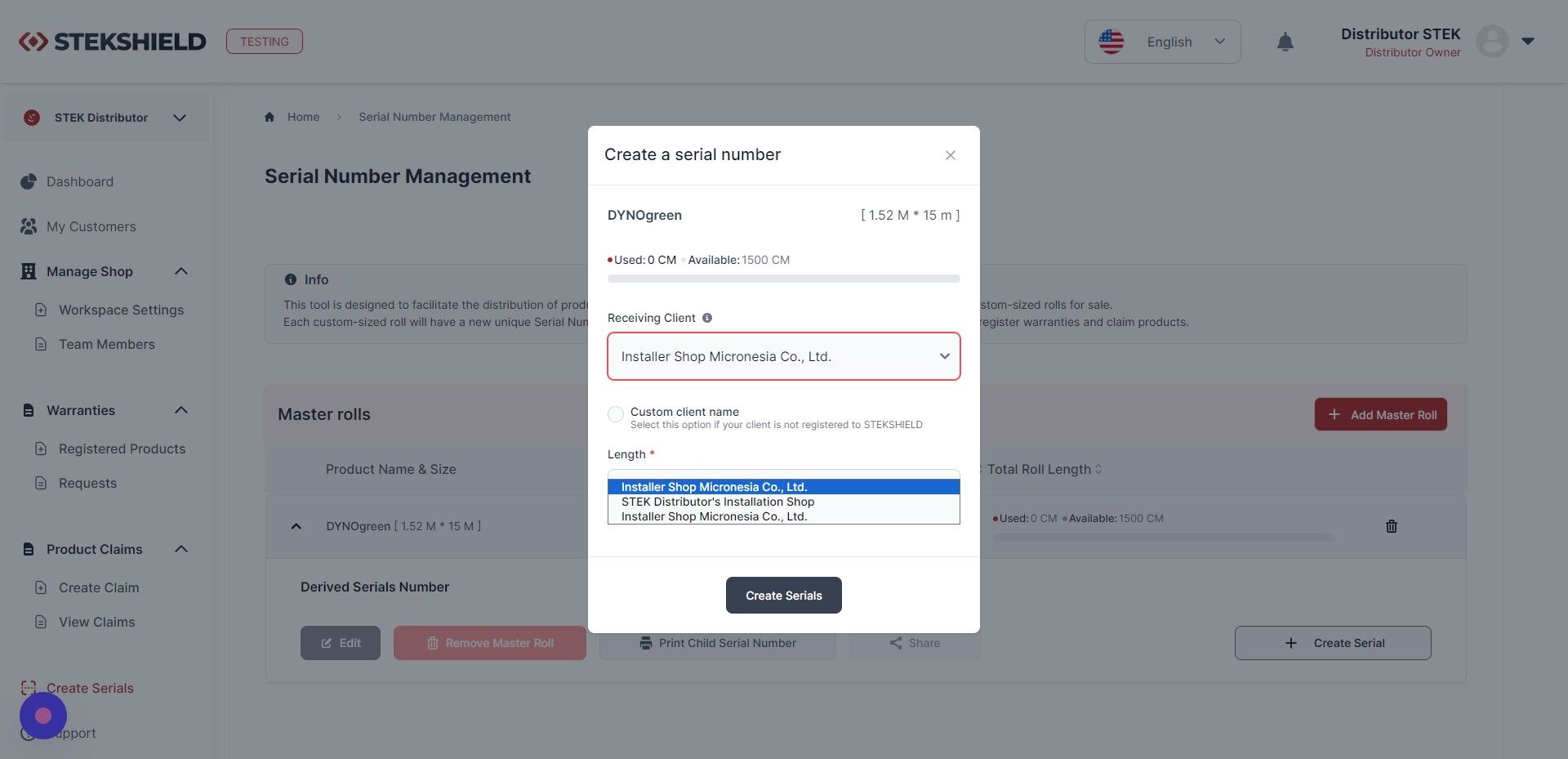Image resolution: width=1568 pixels, height=759 pixels.
Task: Open the English language dropdown
Action: 1162,42
